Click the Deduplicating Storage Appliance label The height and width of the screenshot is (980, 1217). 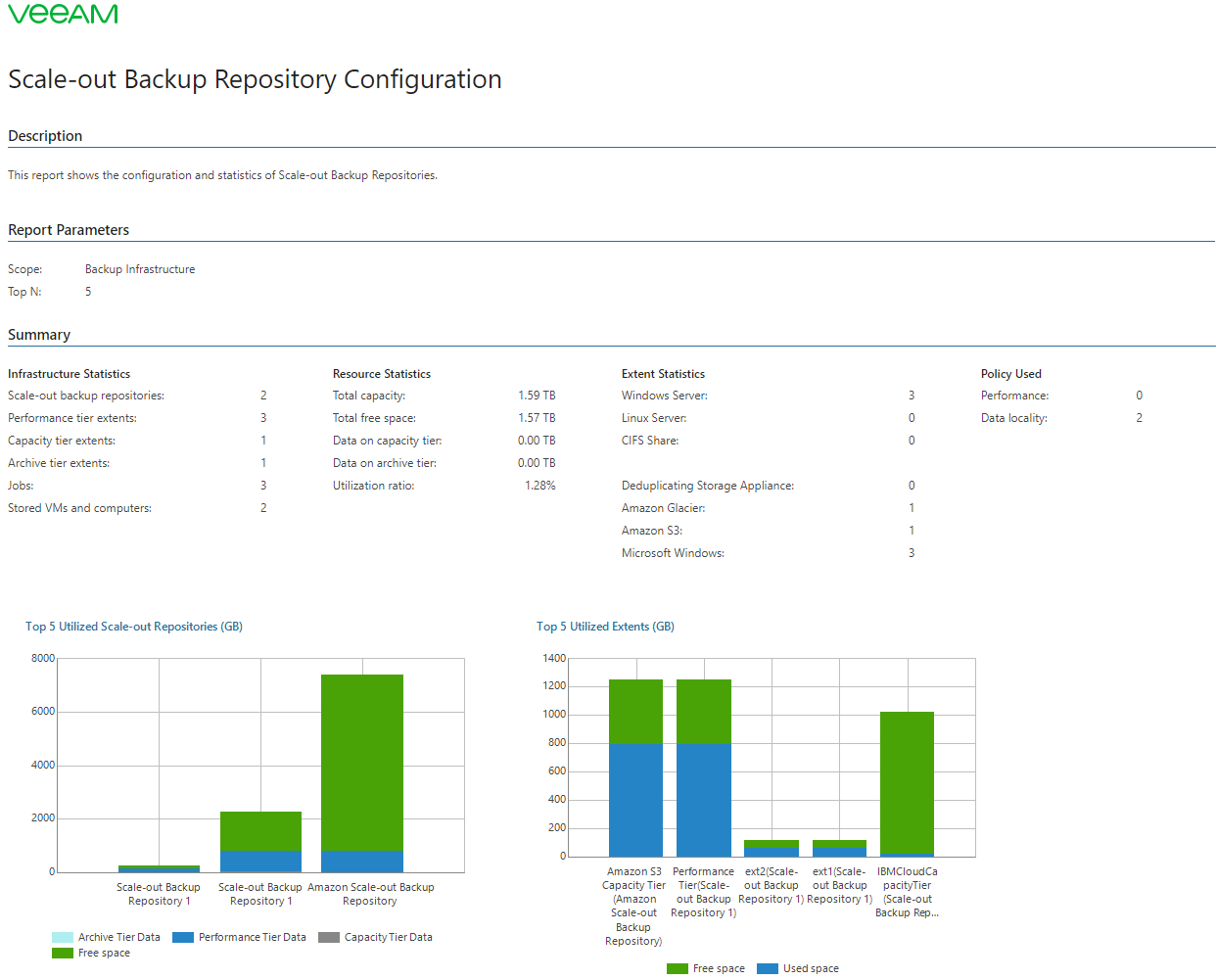point(708,486)
